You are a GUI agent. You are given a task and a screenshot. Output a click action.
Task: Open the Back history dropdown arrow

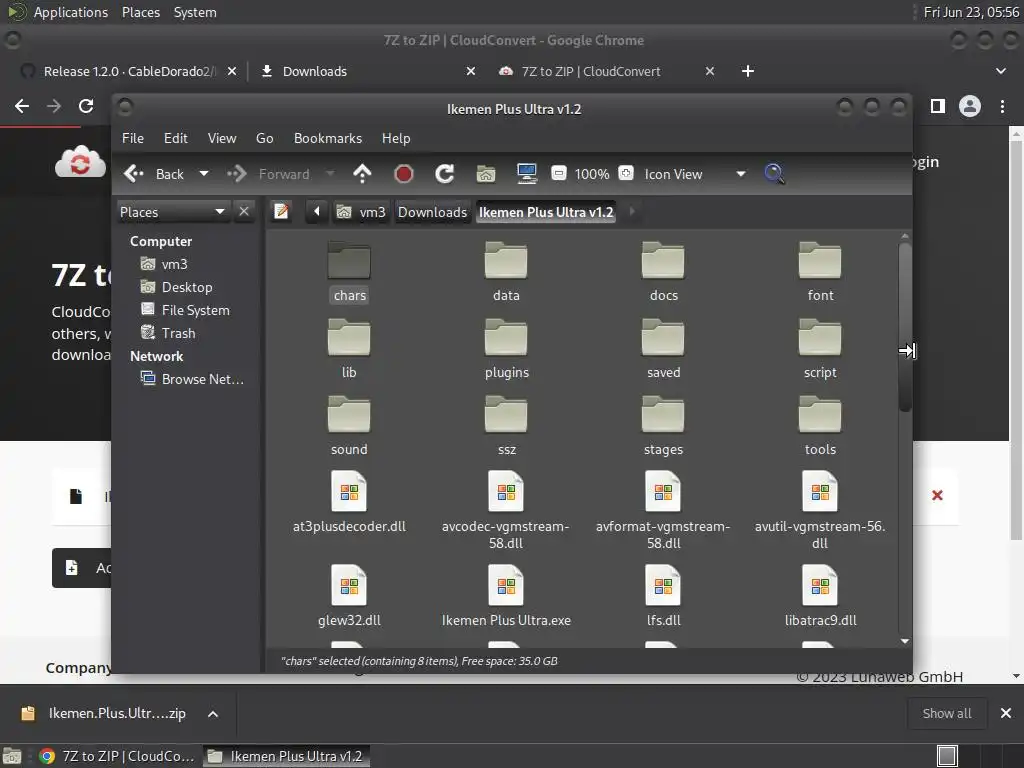204,174
